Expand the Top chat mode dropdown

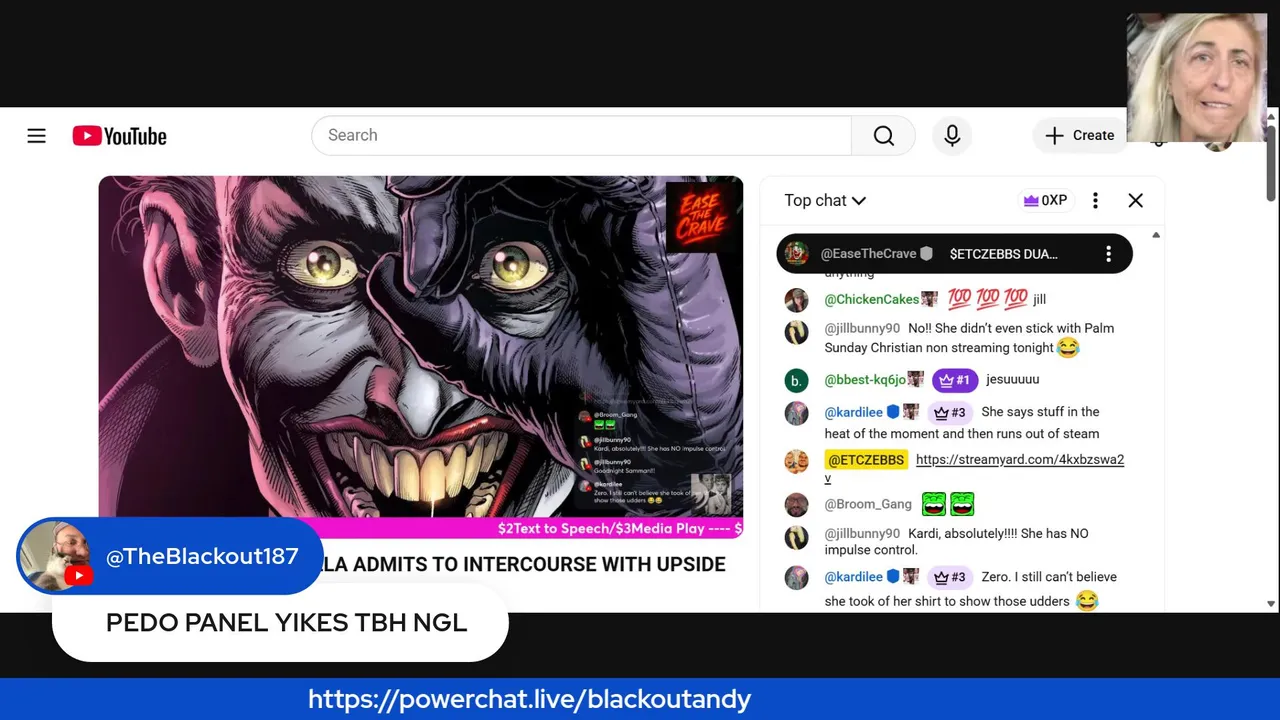point(825,200)
